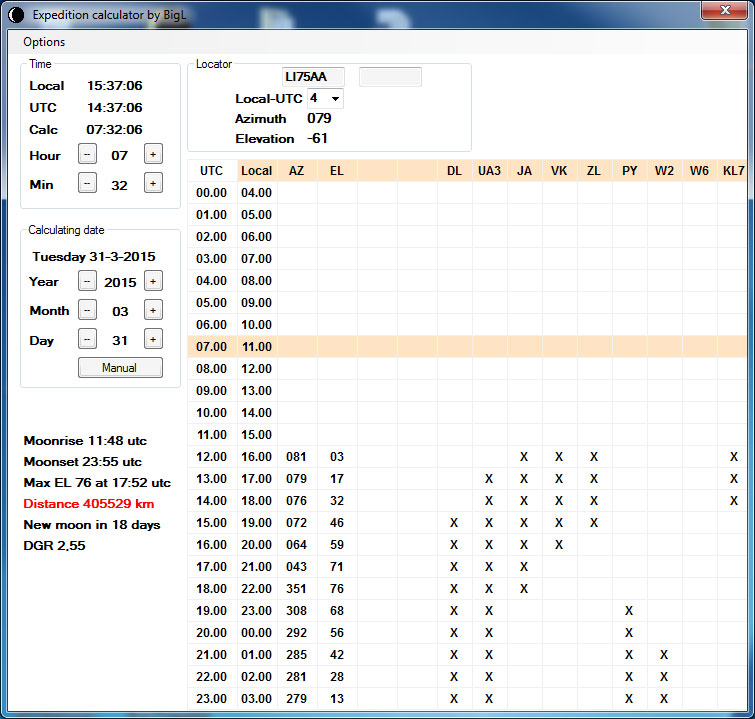Click the app icon in title bar
The height and width of the screenshot is (719, 755).
point(15,14)
